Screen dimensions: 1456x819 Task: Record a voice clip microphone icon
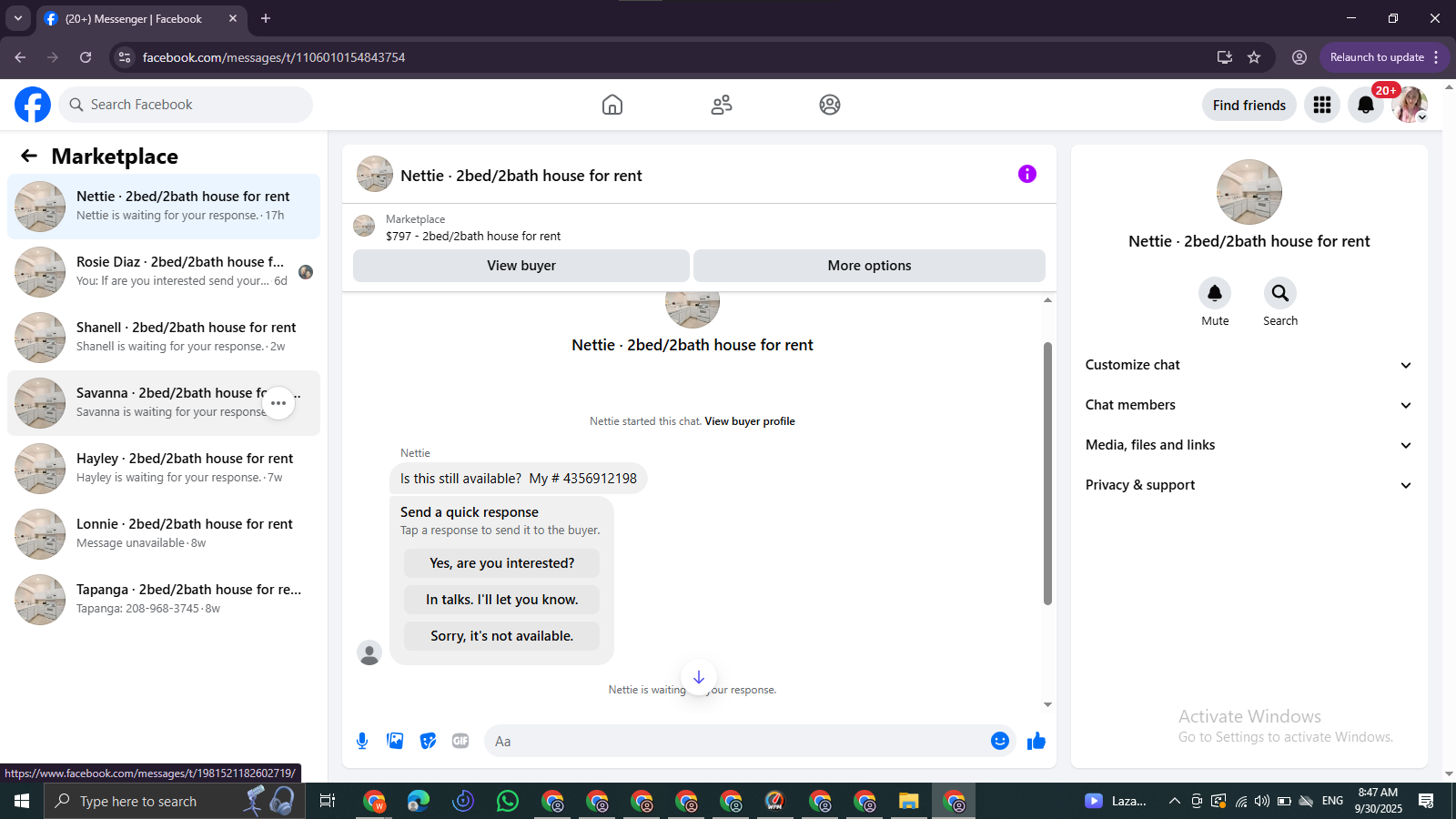[362, 741]
